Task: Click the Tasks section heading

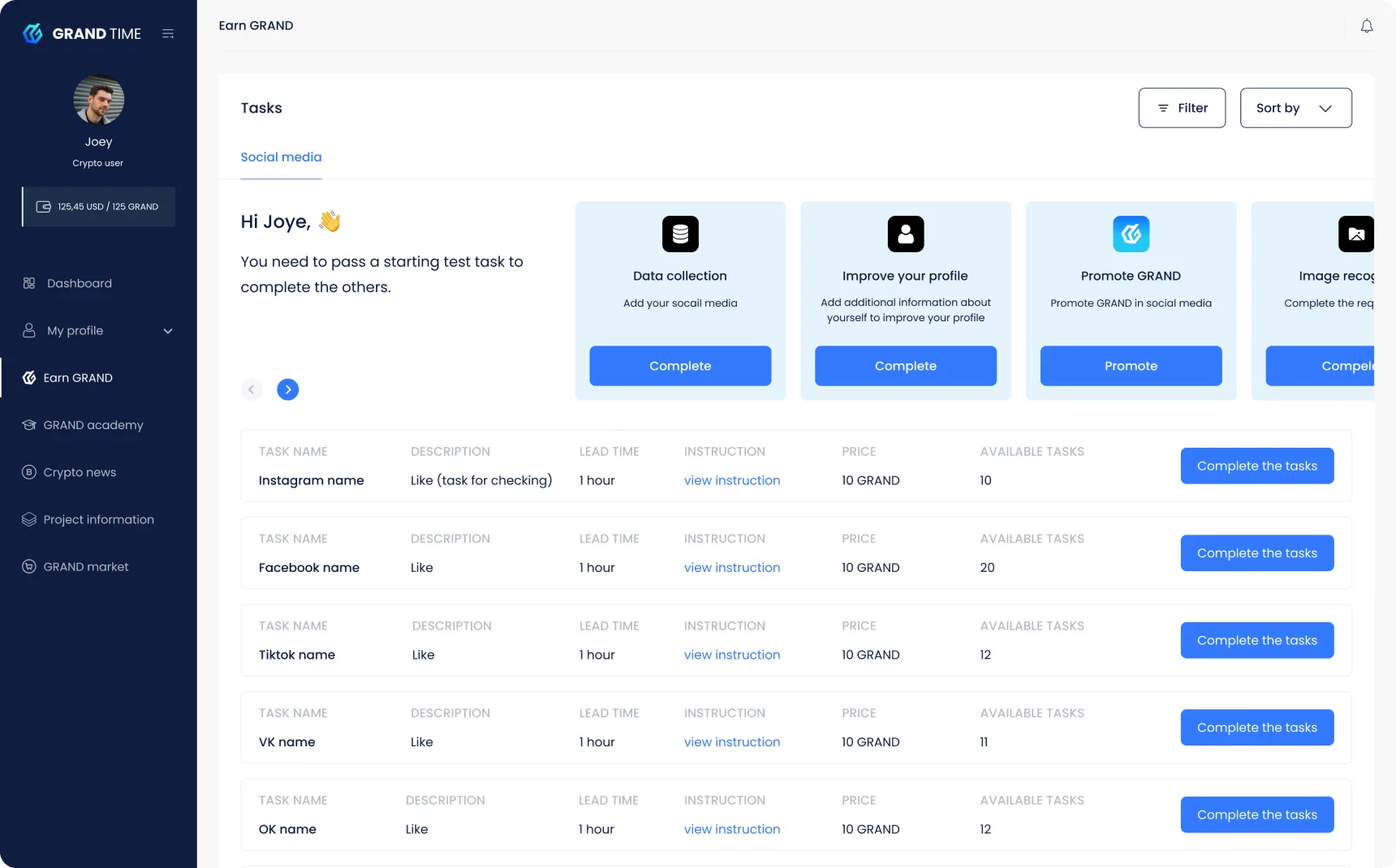Action: coord(261,108)
